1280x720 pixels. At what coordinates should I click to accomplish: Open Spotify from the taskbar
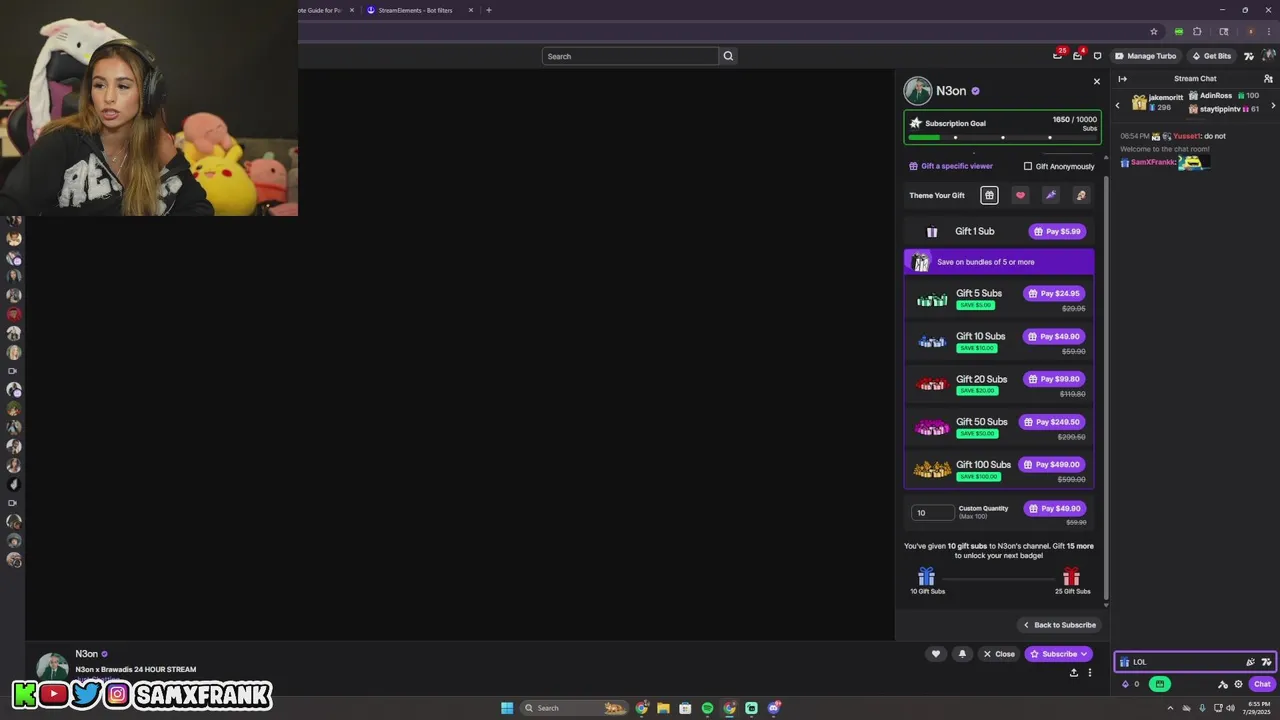tap(707, 708)
